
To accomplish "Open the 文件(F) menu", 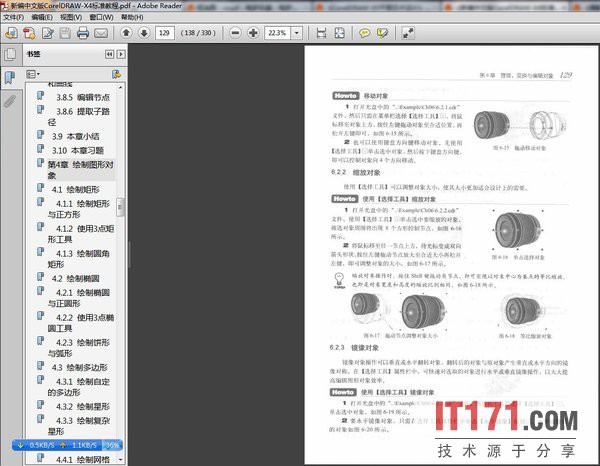I will (x=13, y=17).
